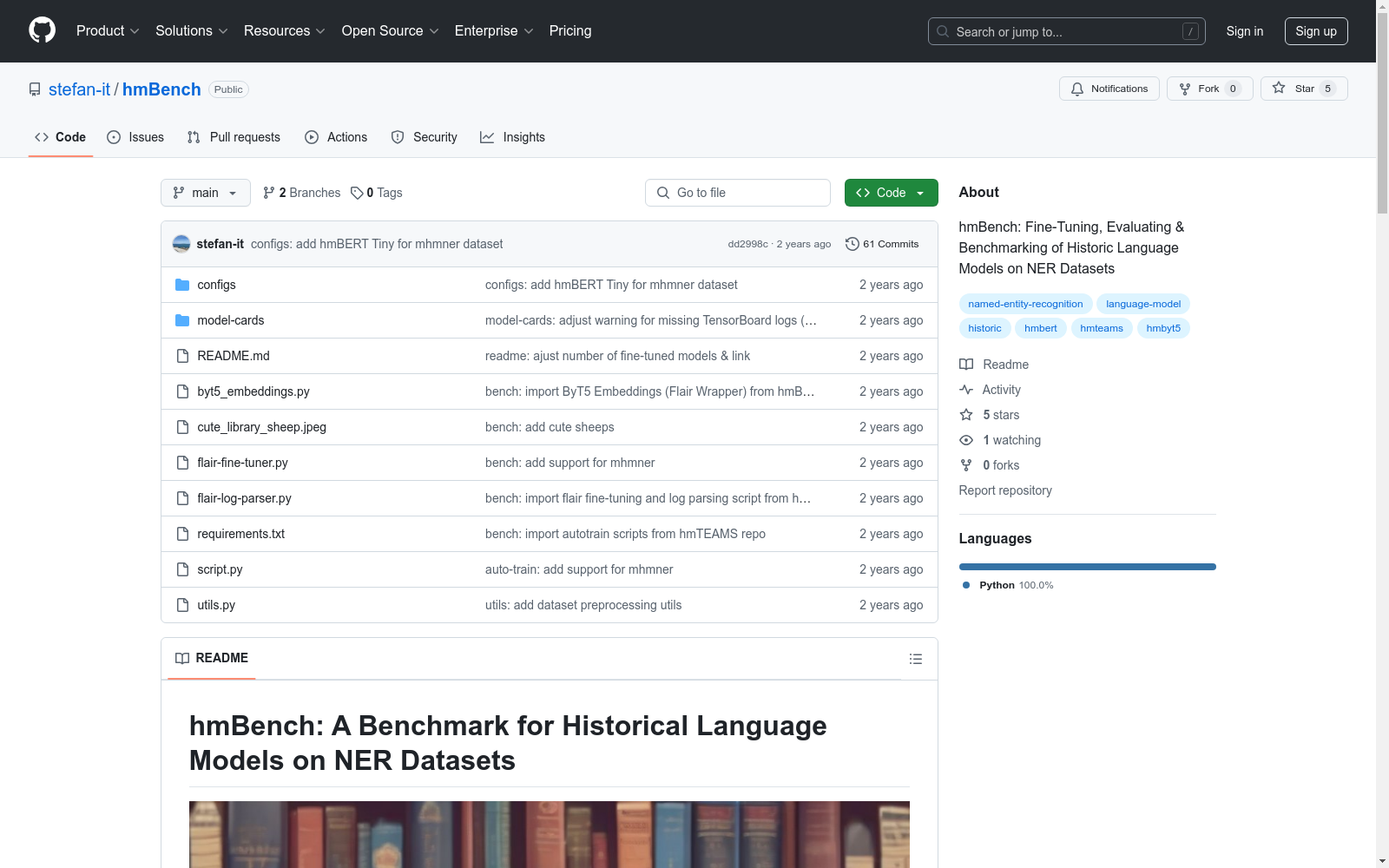Expand the Product menu
The height and width of the screenshot is (868, 1389).
coord(108,31)
